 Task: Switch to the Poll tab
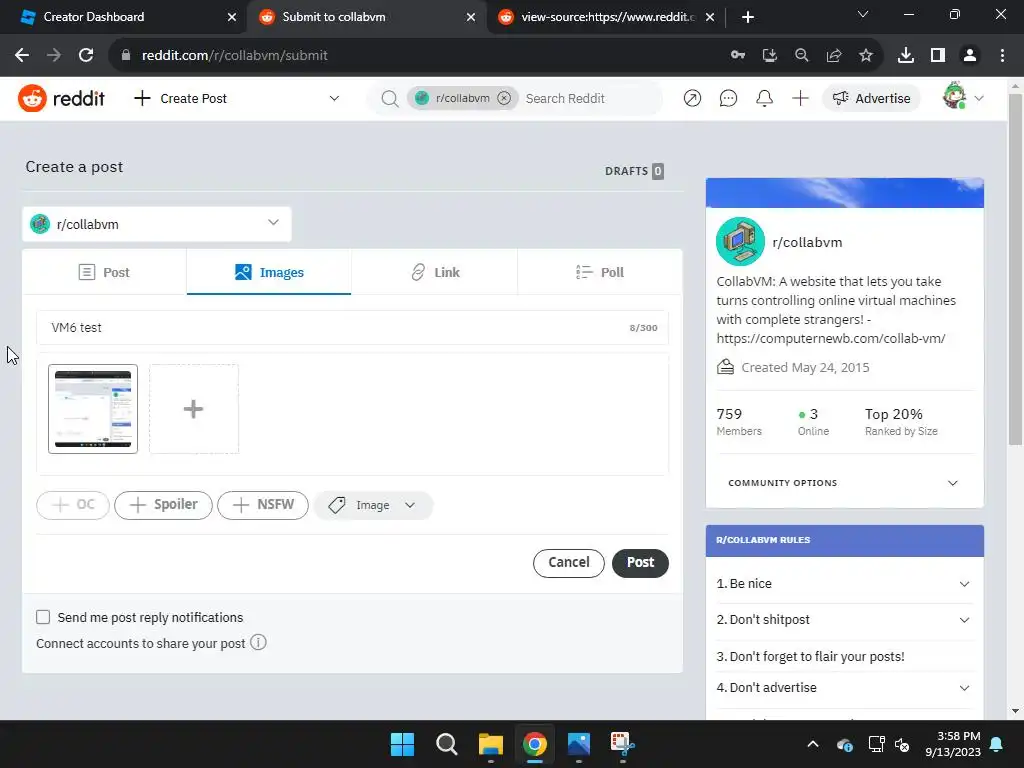pos(600,272)
